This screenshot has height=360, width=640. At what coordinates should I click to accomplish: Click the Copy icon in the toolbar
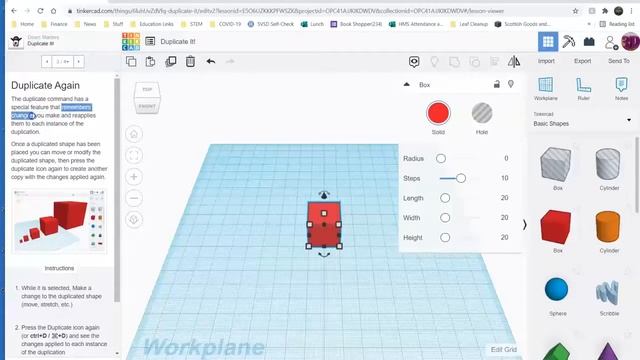pos(131,61)
